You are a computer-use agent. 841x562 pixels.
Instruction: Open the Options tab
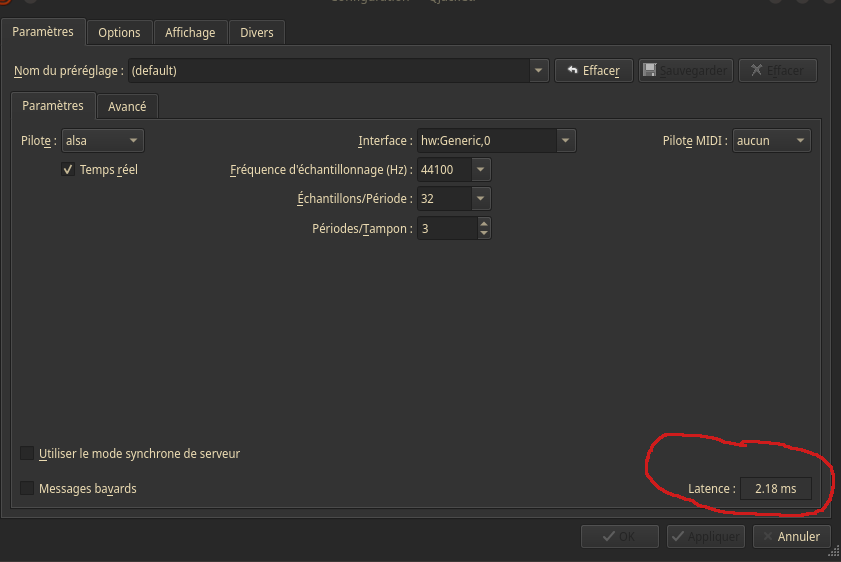pos(119,33)
